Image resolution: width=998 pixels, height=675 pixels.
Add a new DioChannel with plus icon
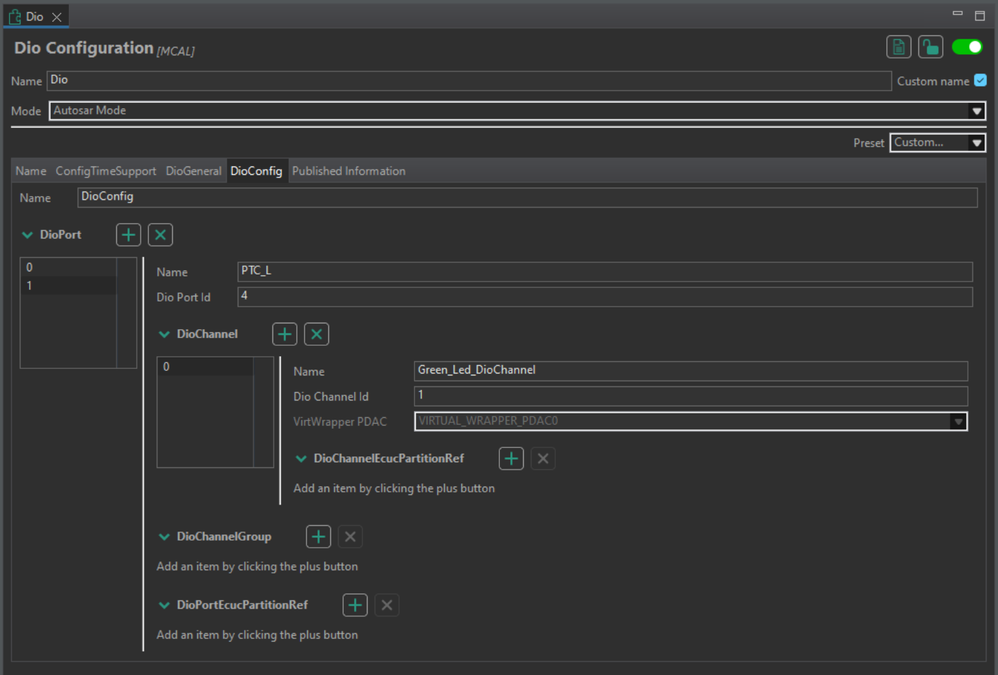pyautogui.click(x=285, y=334)
